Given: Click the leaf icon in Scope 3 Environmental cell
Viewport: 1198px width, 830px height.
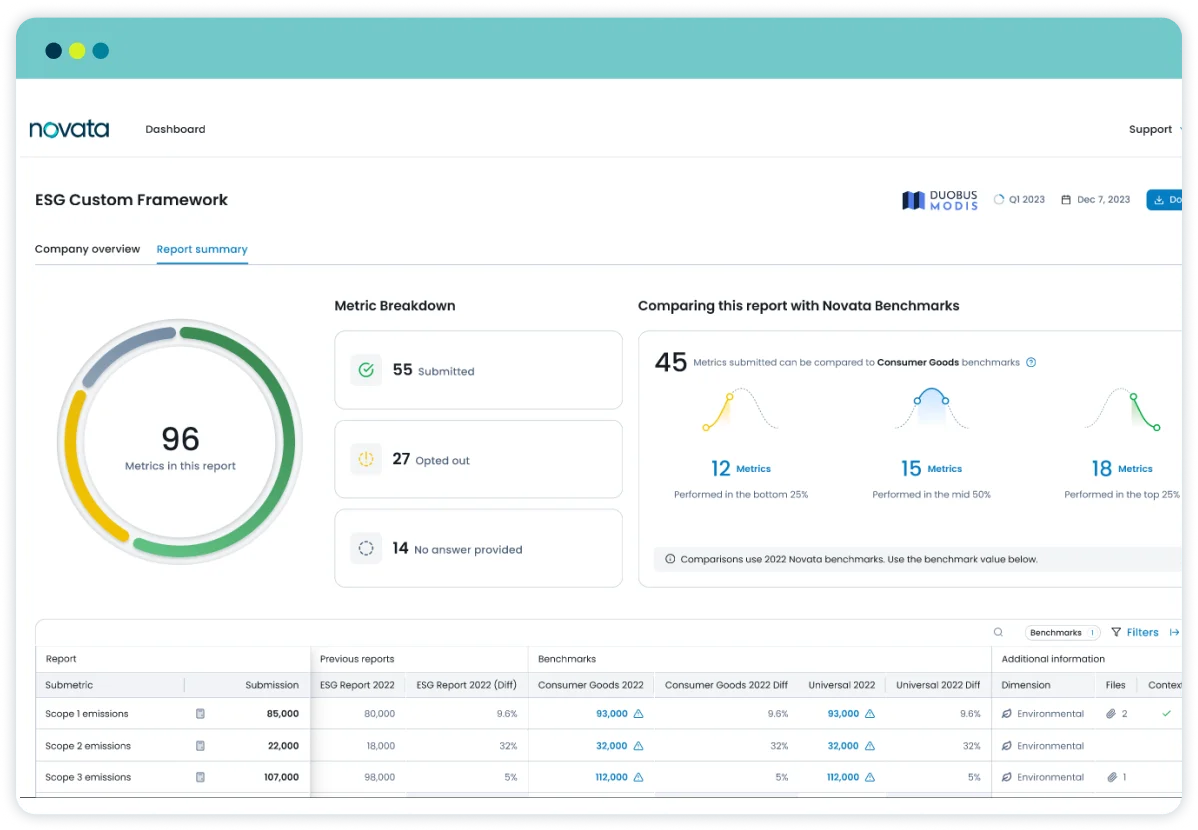Looking at the screenshot, I should tap(1007, 777).
